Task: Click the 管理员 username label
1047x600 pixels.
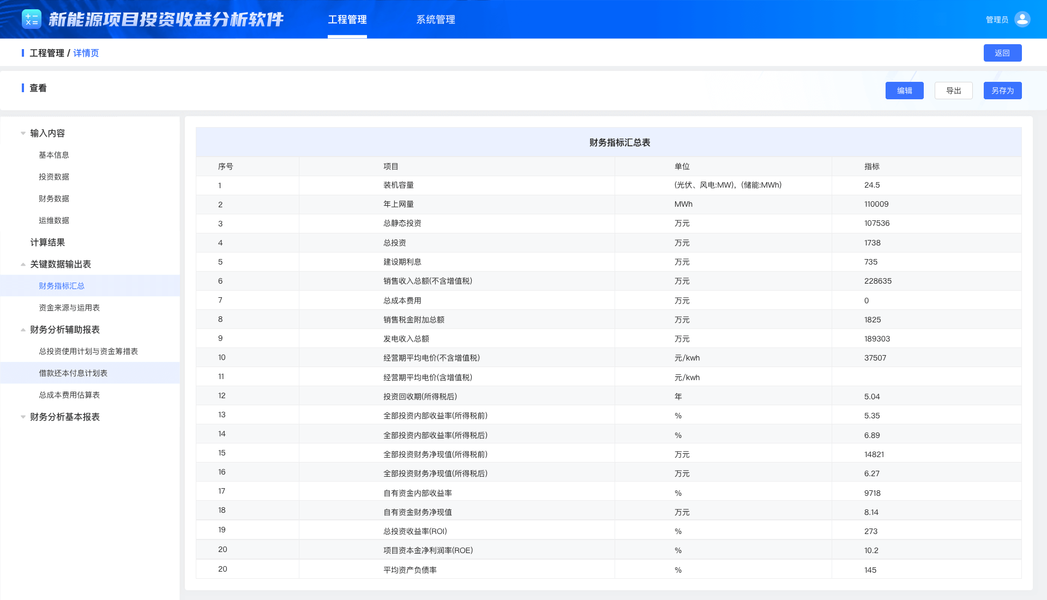Action: coord(997,19)
